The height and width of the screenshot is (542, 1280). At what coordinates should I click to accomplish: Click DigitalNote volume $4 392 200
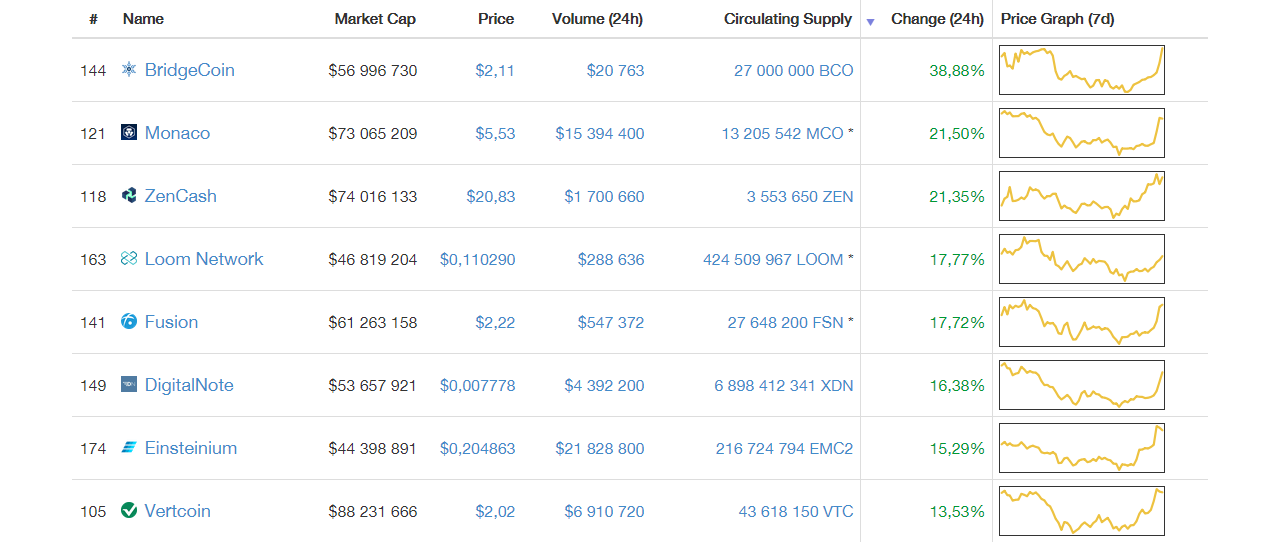pyautogui.click(x=604, y=385)
